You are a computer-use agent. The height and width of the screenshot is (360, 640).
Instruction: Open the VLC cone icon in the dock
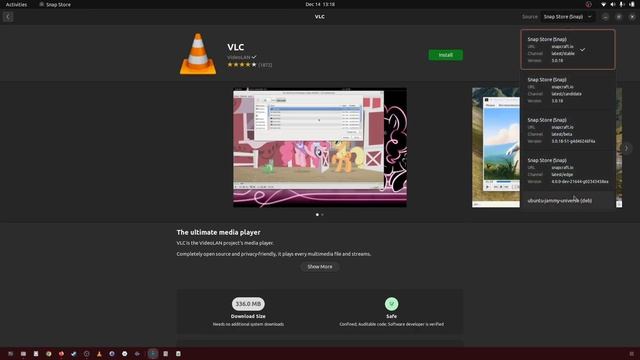[99, 354]
